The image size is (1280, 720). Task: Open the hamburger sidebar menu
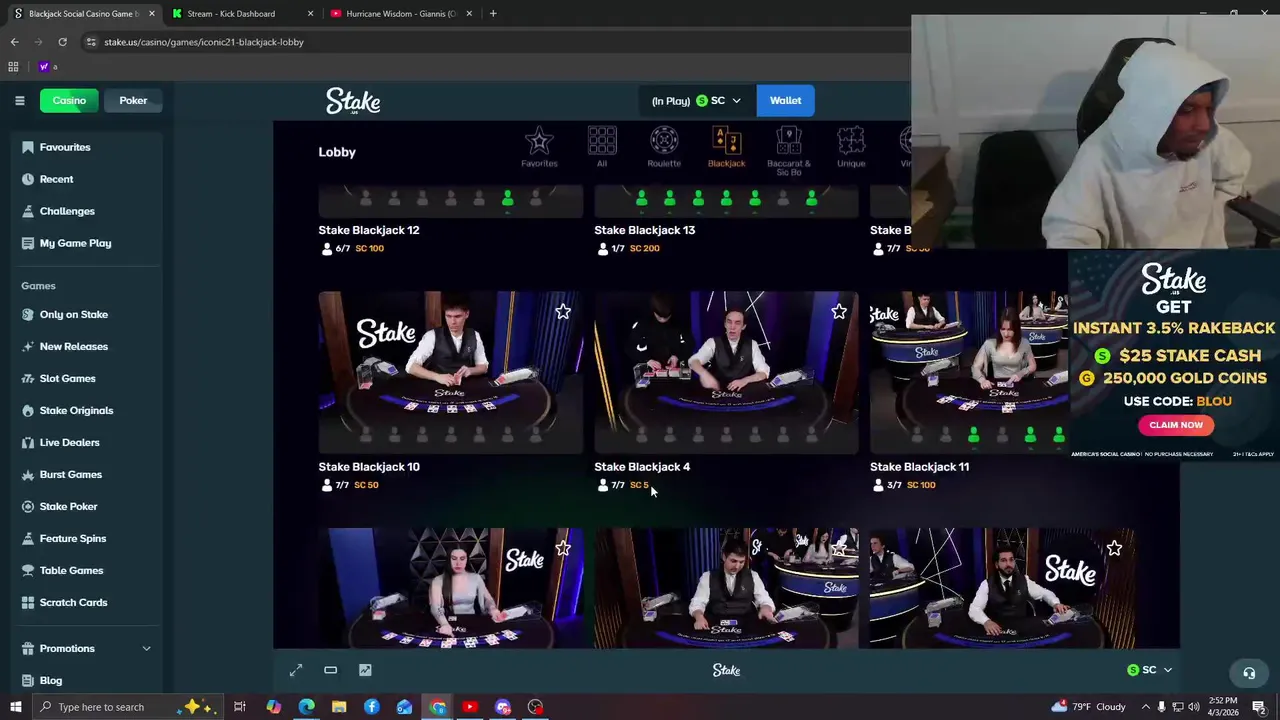tap(19, 100)
